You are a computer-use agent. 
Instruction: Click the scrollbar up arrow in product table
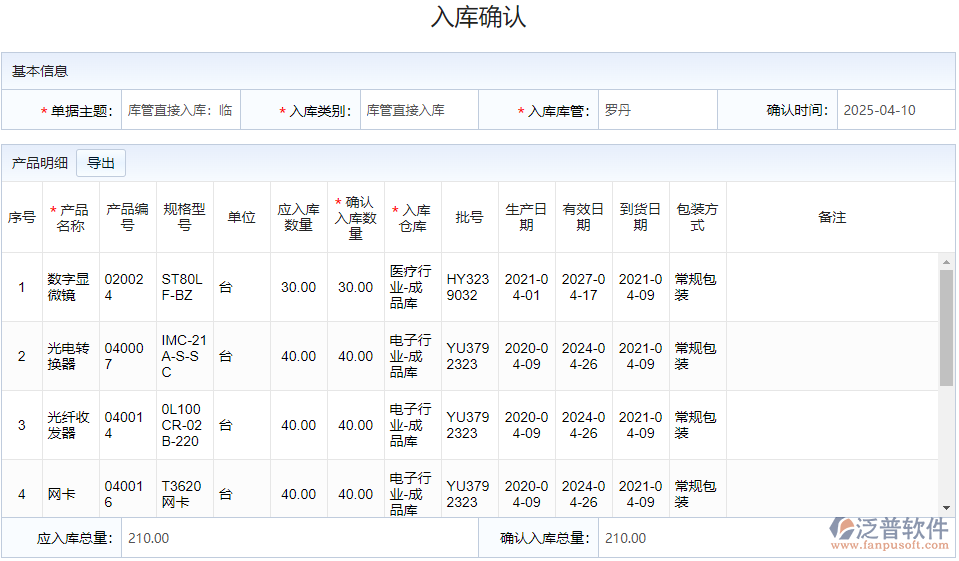pyautogui.click(x=946, y=262)
